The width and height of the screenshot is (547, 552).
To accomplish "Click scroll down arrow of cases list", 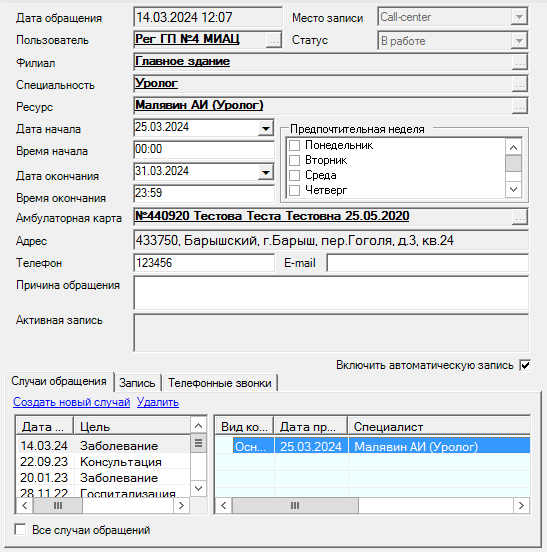I will (x=198, y=488).
